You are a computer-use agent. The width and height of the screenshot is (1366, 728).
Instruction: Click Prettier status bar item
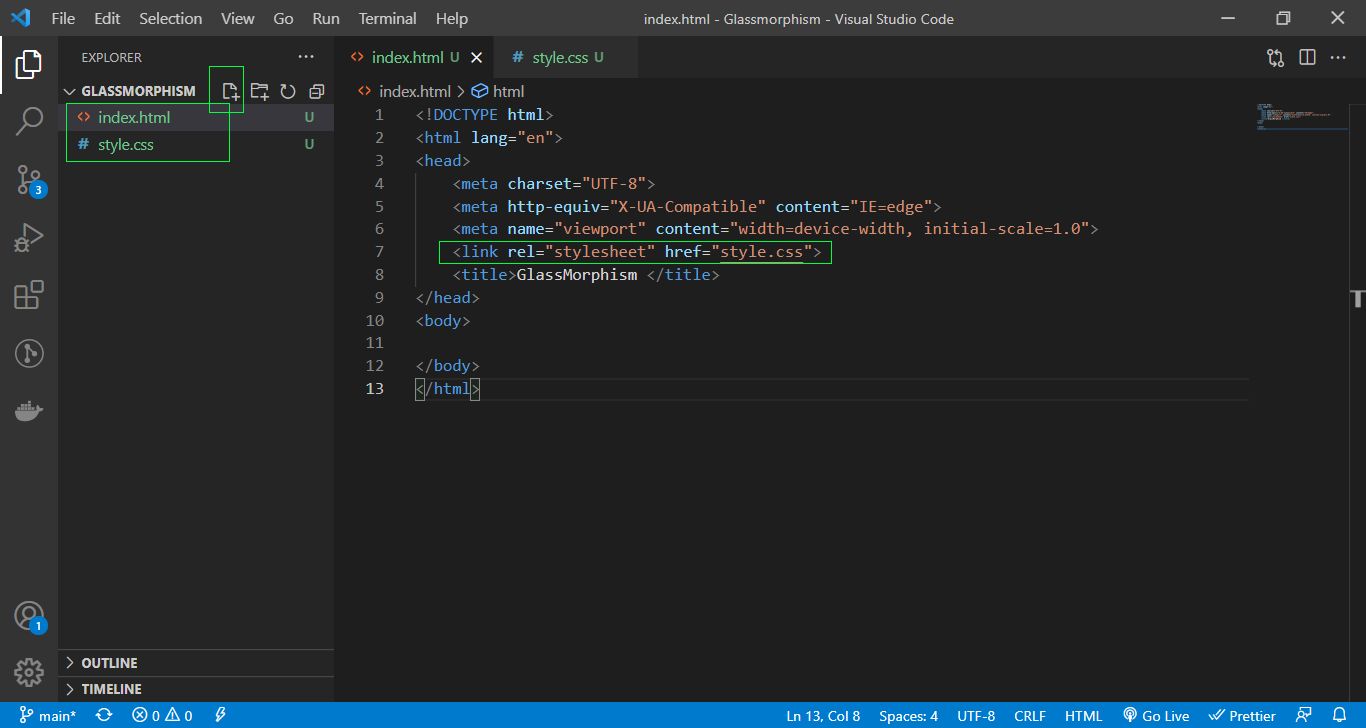pyautogui.click(x=1242, y=715)
